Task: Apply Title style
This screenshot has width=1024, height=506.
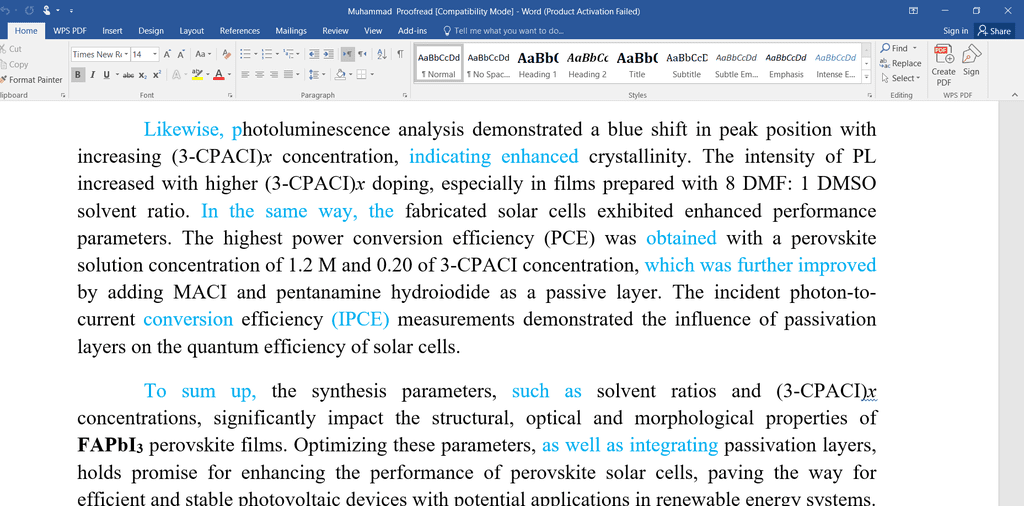Action: click(637, 64)
